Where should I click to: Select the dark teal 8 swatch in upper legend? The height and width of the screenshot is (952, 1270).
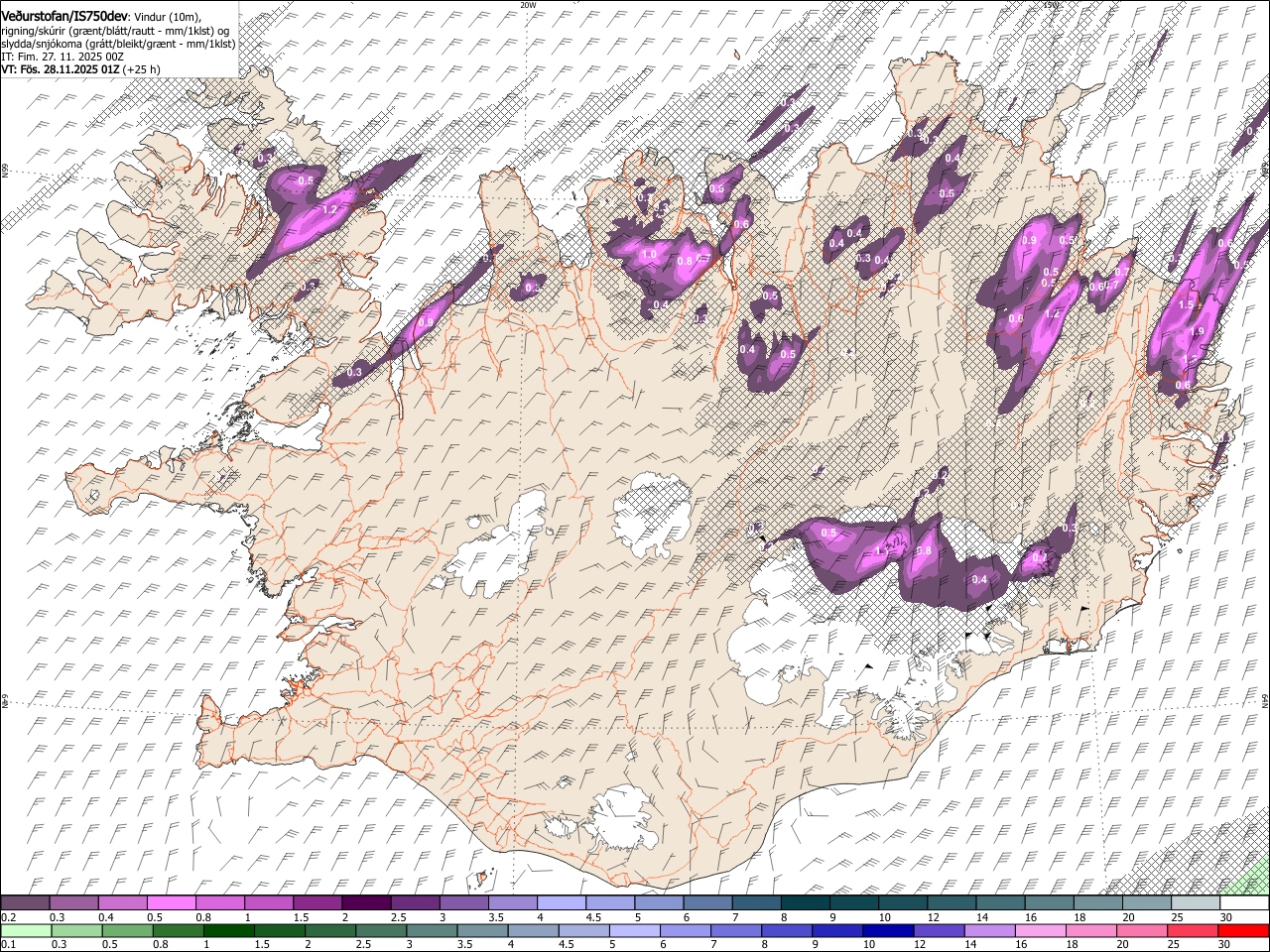point(806,903)
